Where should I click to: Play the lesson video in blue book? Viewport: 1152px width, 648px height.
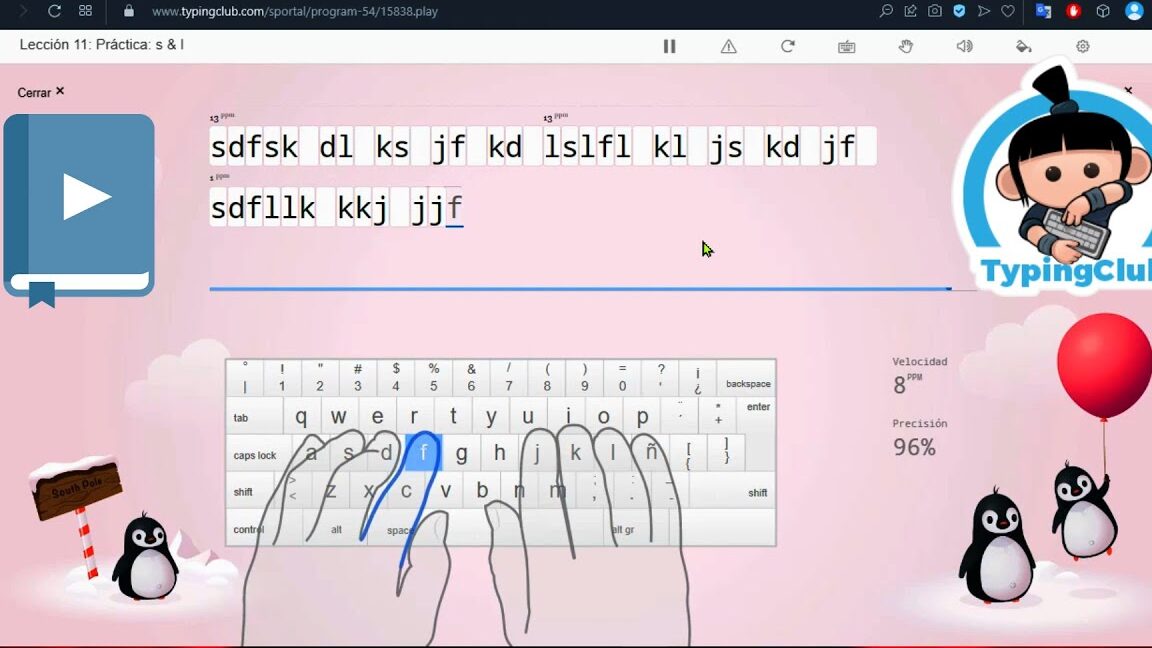[x=86, y=198]
